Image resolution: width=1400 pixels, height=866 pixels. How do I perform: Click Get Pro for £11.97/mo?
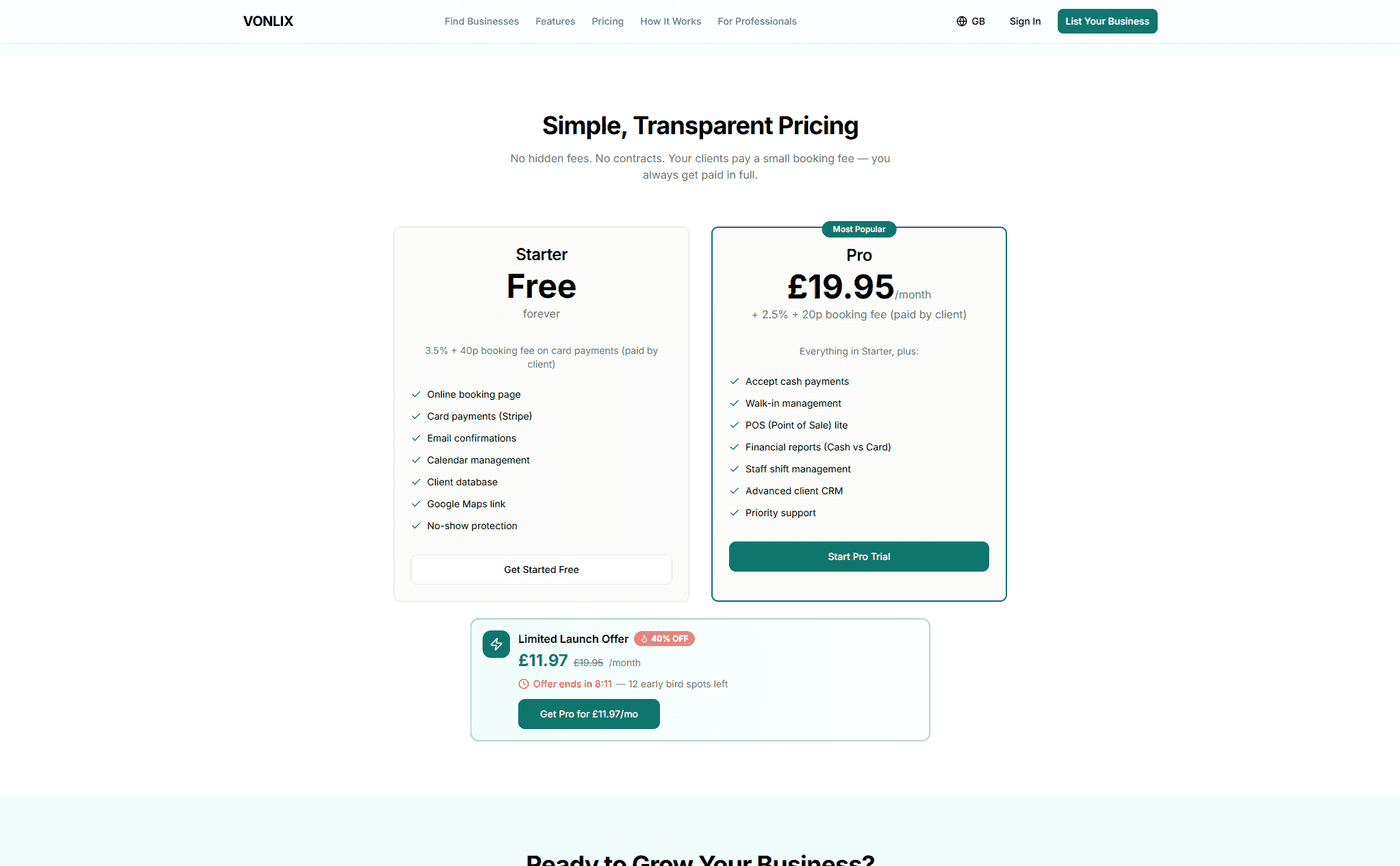pyautogui.click(x=588, y=714)
